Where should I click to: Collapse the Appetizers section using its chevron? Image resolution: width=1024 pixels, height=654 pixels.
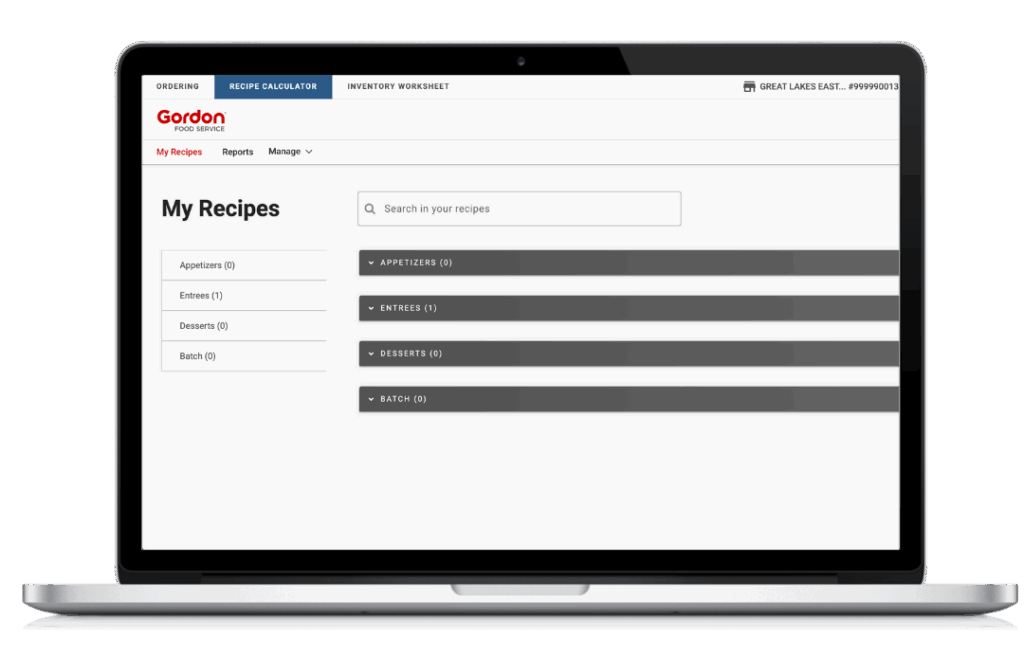371,263
